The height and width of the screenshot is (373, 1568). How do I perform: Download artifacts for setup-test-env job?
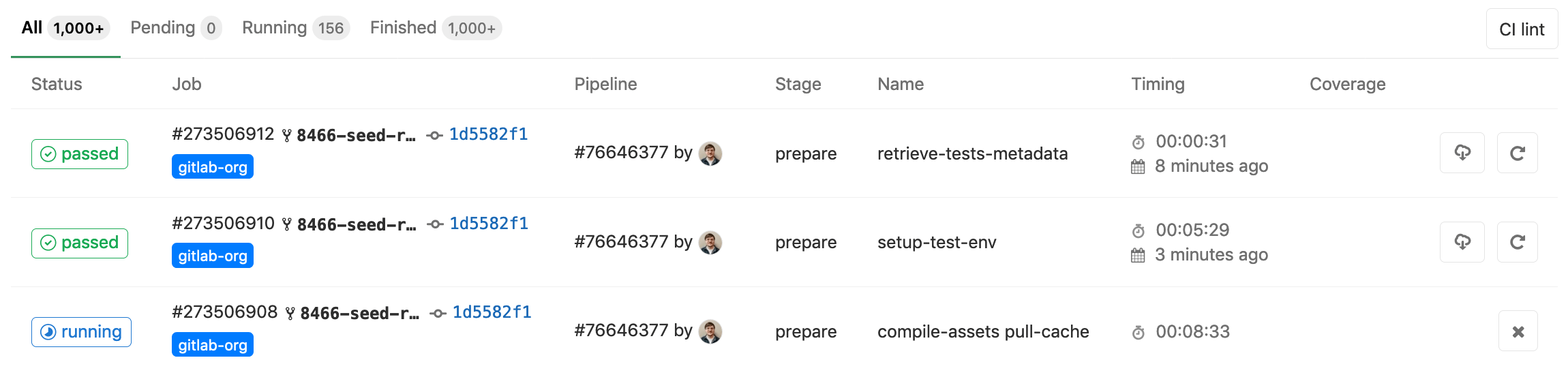coord(1462,242)
